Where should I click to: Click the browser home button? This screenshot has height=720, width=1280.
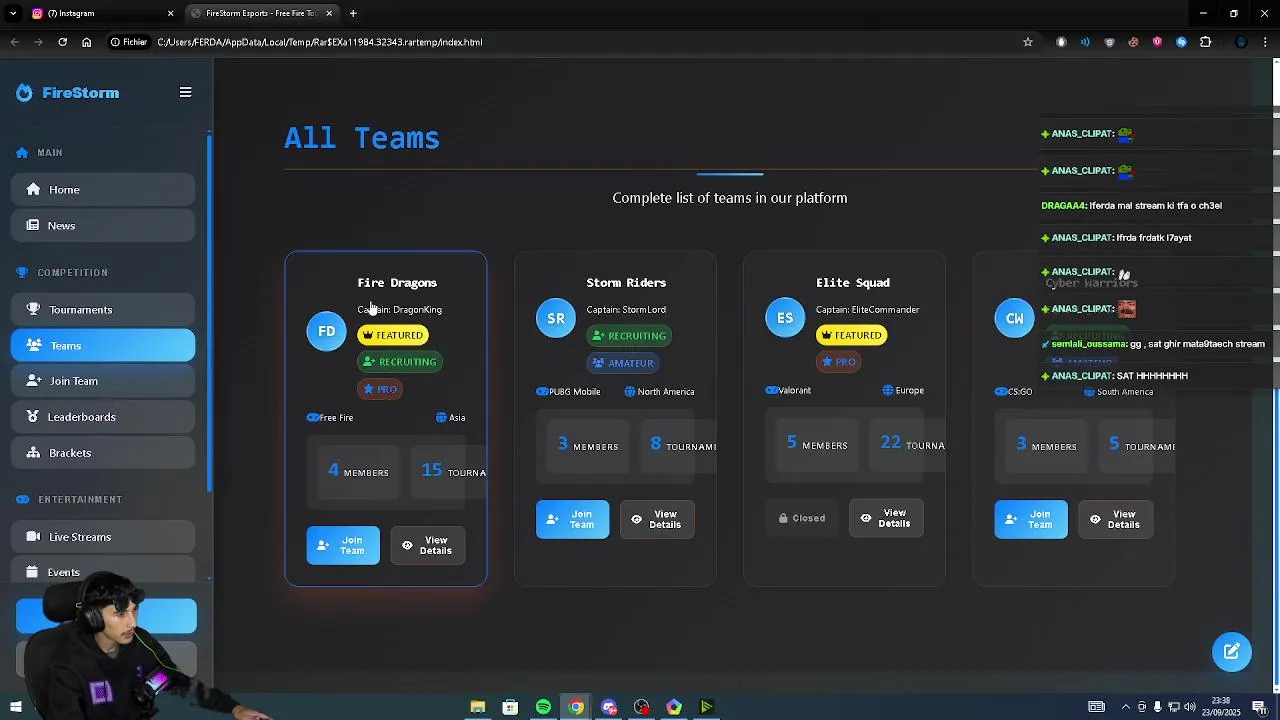[86, 42]
